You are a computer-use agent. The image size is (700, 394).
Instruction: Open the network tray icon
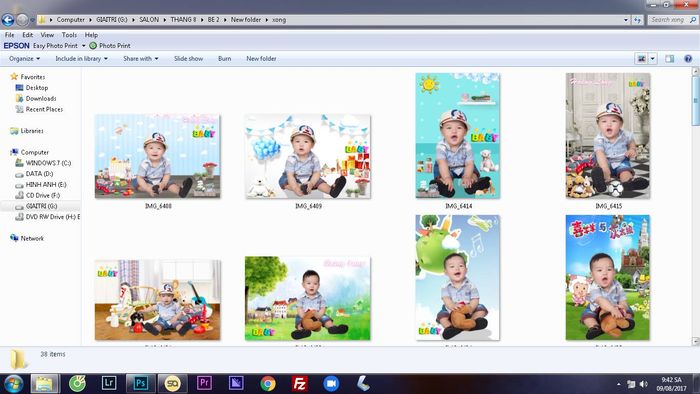coord(631,384)
